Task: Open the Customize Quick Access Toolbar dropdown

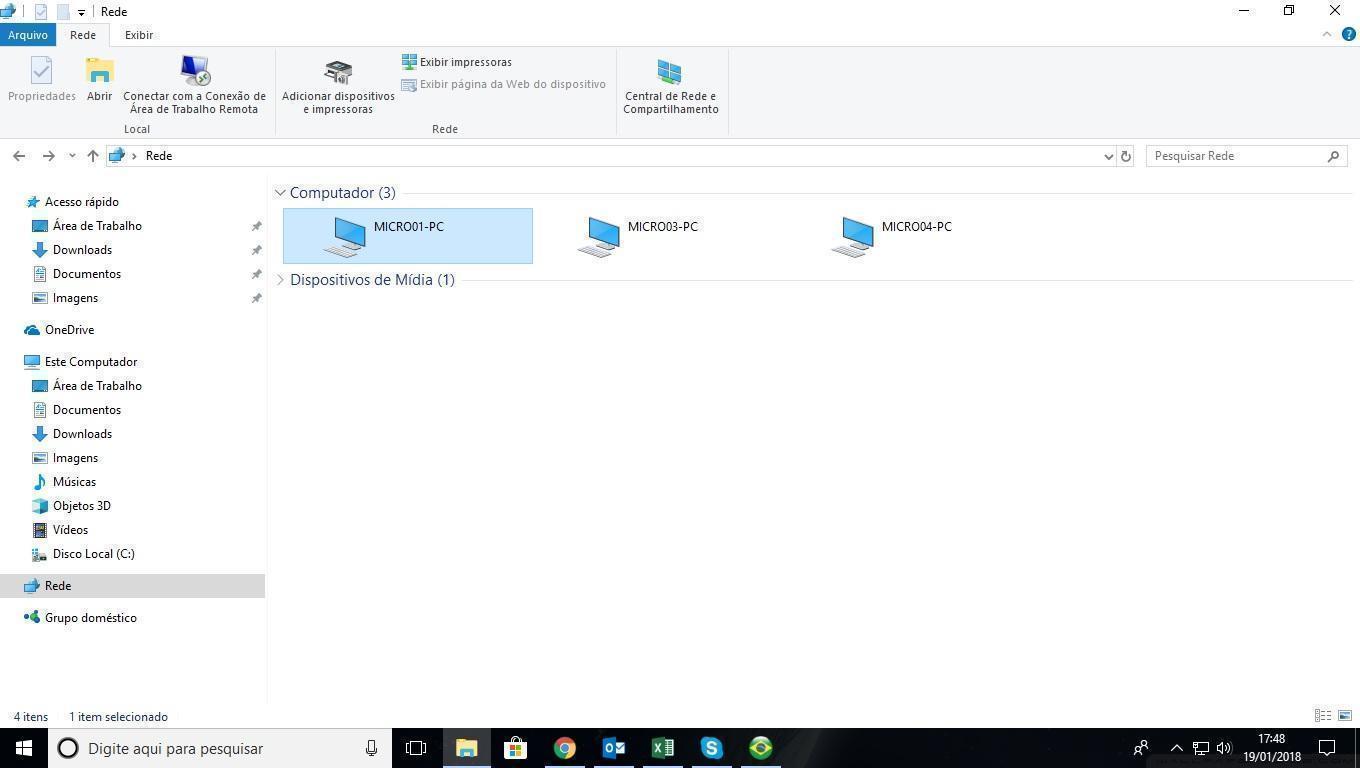Action: point(81,12)
